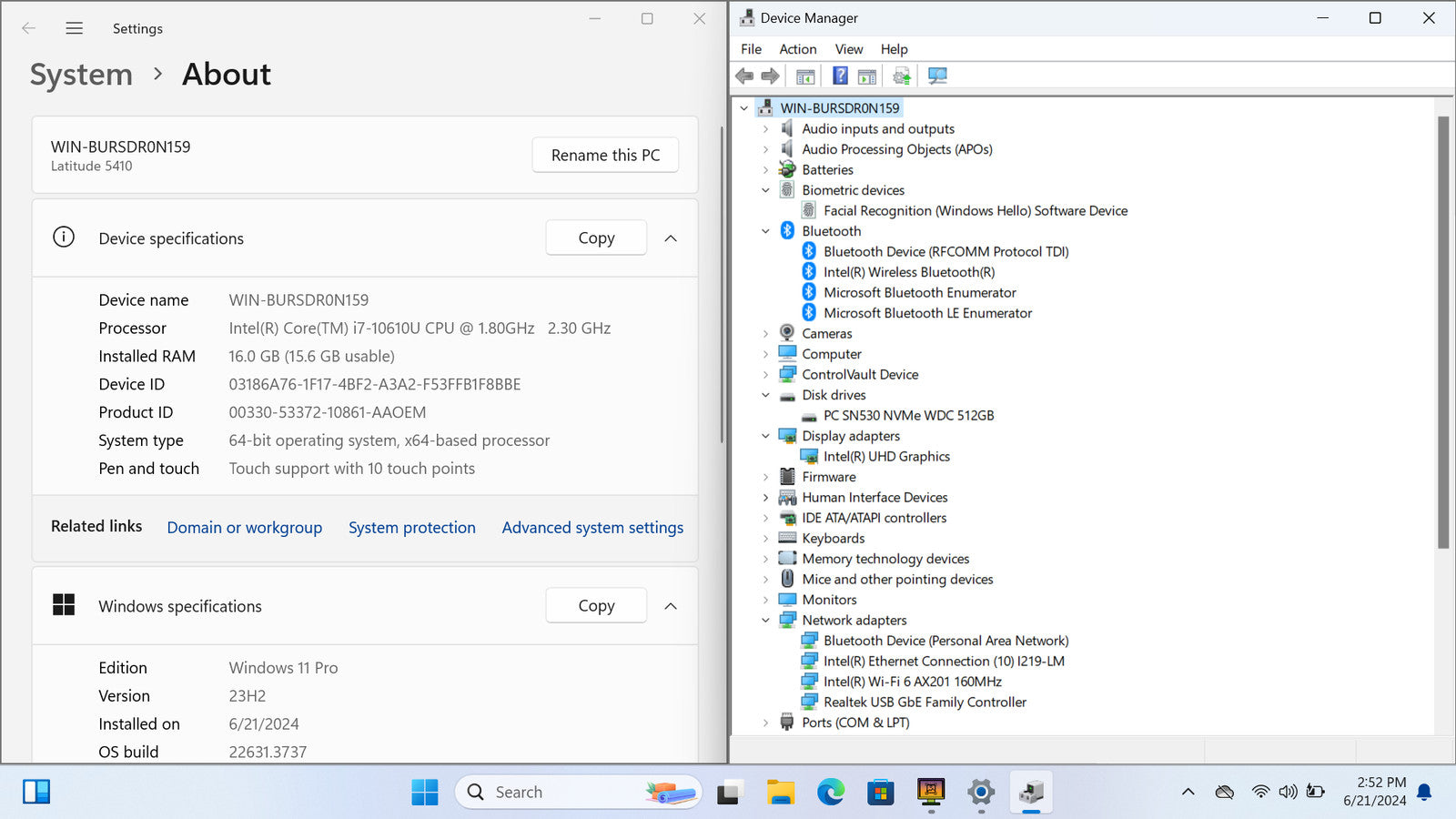Open Advanced system settings link
Viewport: 1456px width, 819px height.
(x=592, y=528)
